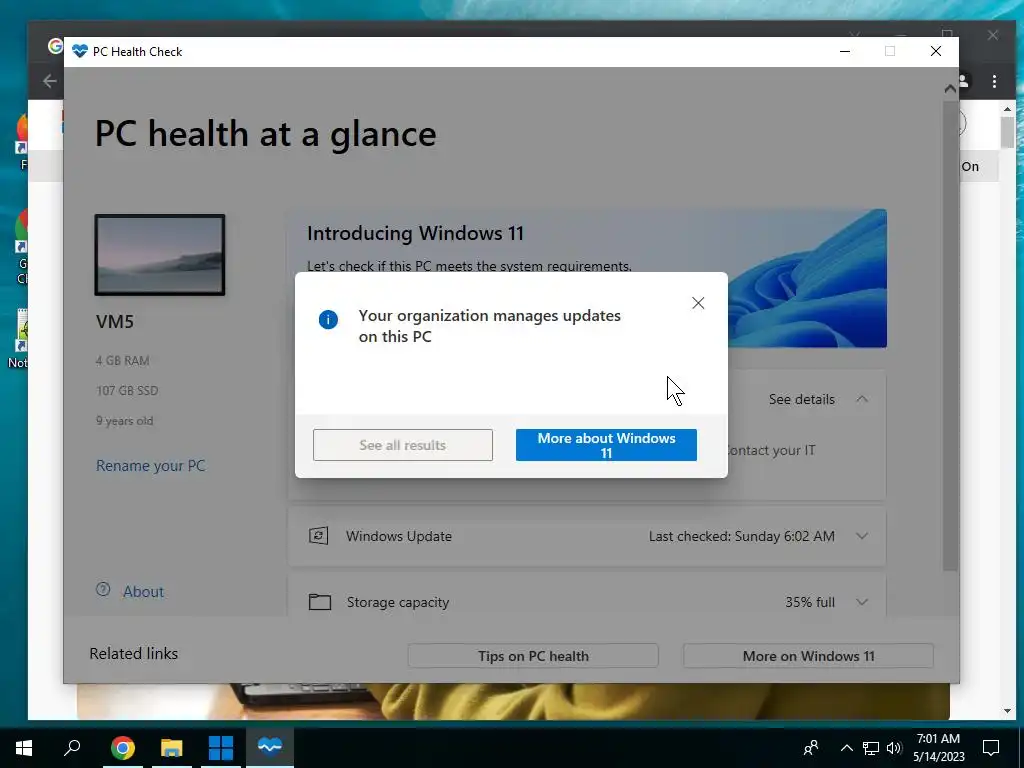Show hidden system tray icons

pos(846,748)
